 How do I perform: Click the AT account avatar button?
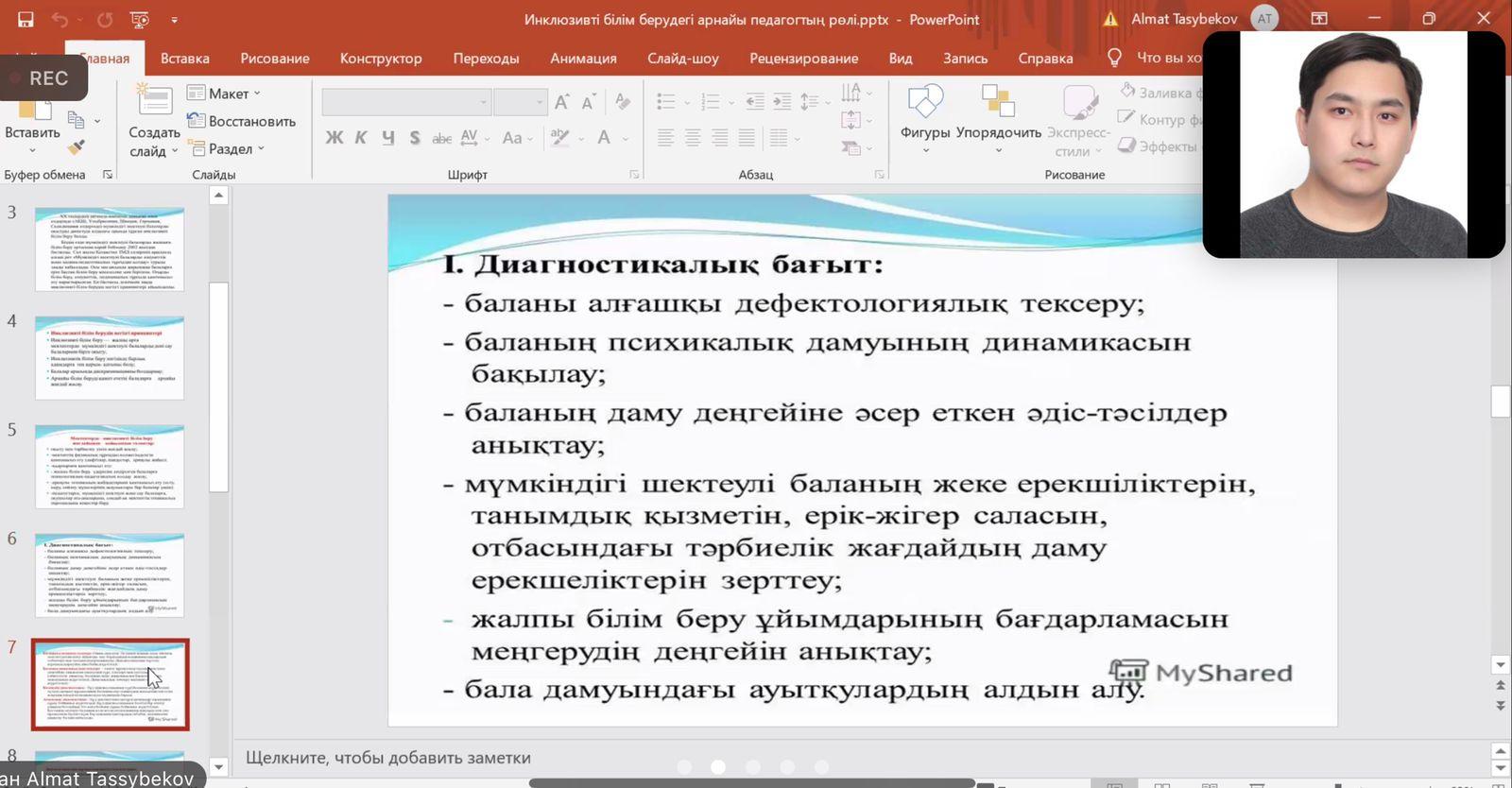[1264, 19]
